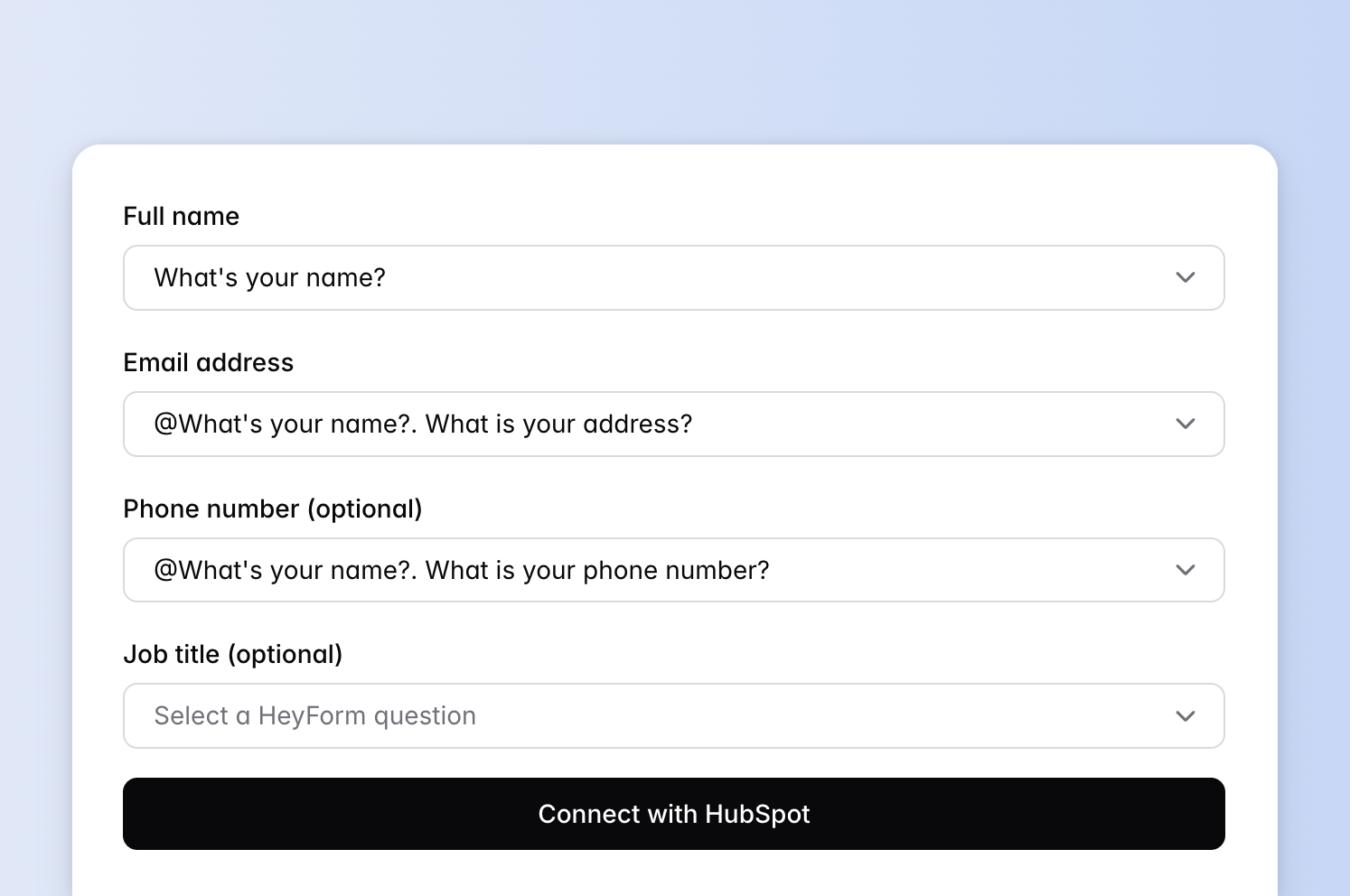Select the field showing What's your name?
The image size is (1350, 896).
tap(673, 277)
